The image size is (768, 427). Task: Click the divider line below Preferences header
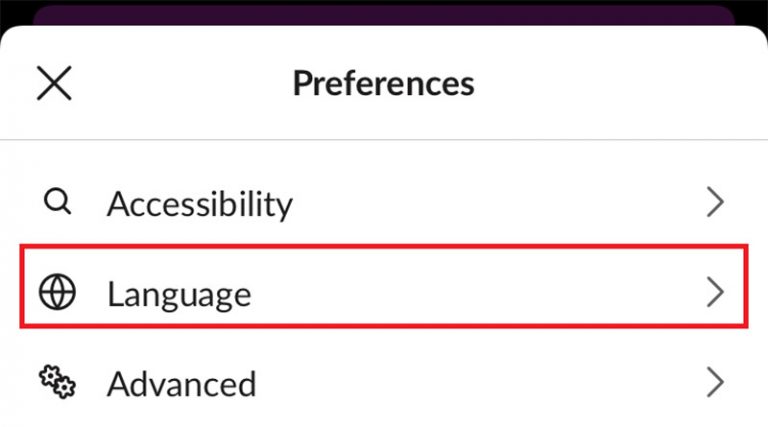384,140
